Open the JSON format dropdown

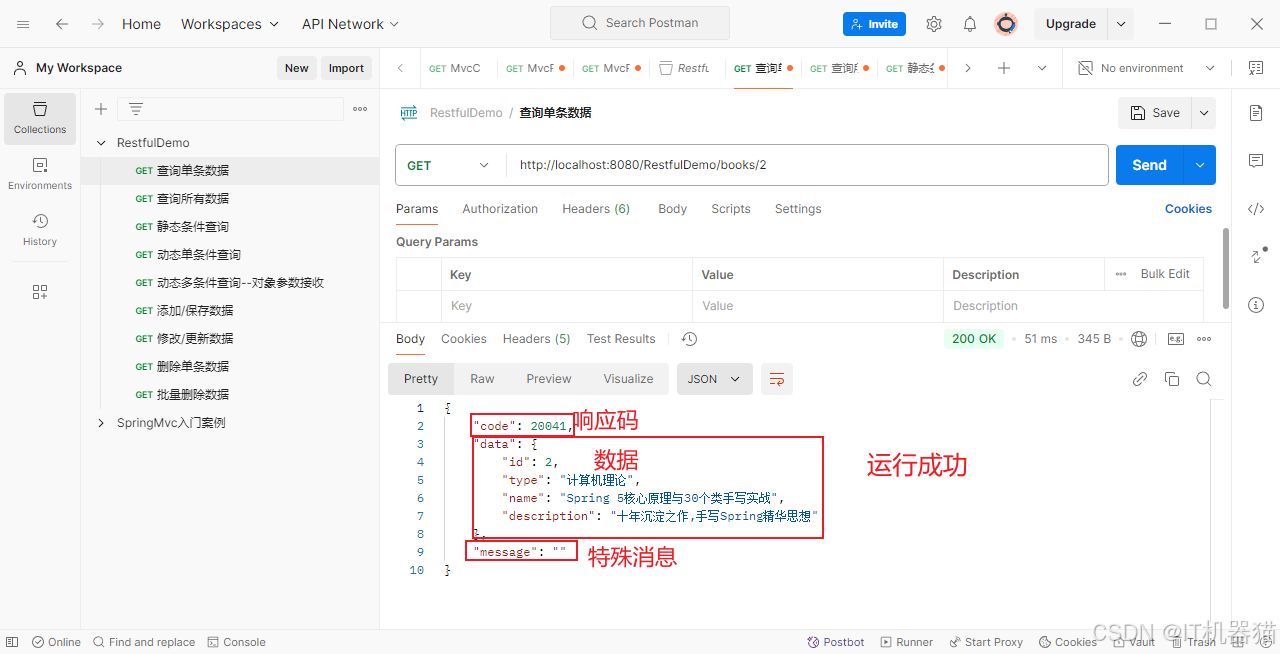[715, 379]
